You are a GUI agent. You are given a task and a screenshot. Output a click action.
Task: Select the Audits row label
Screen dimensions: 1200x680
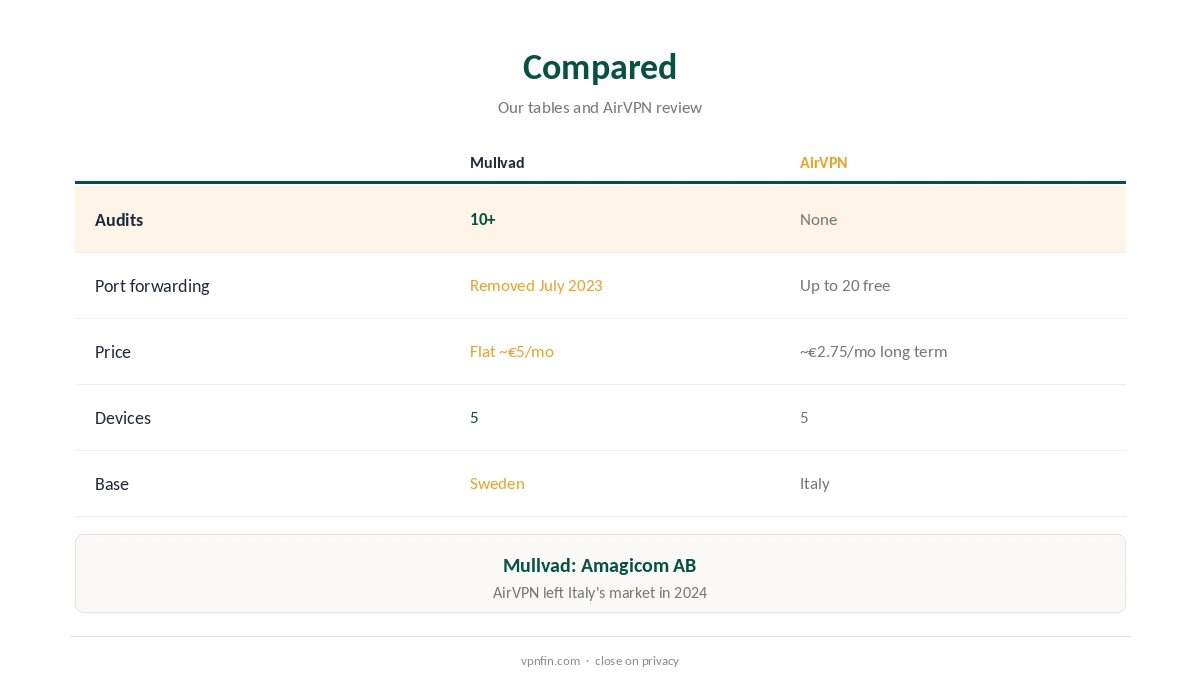tap(119, 220)
